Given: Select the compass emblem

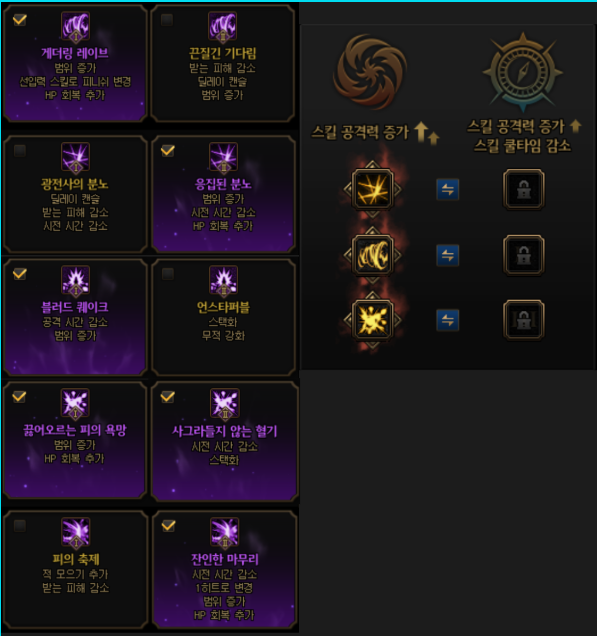Looking at the screenshot, I should click(523, 72).
